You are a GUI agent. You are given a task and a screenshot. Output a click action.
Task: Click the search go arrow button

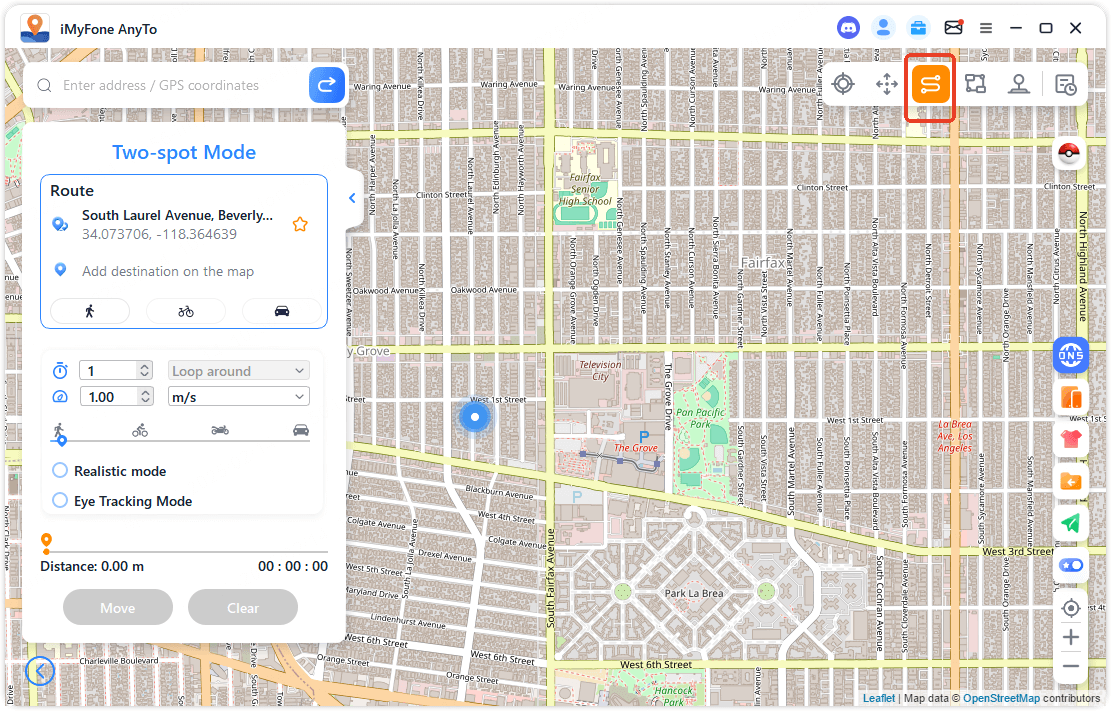[x=326, y=85]
